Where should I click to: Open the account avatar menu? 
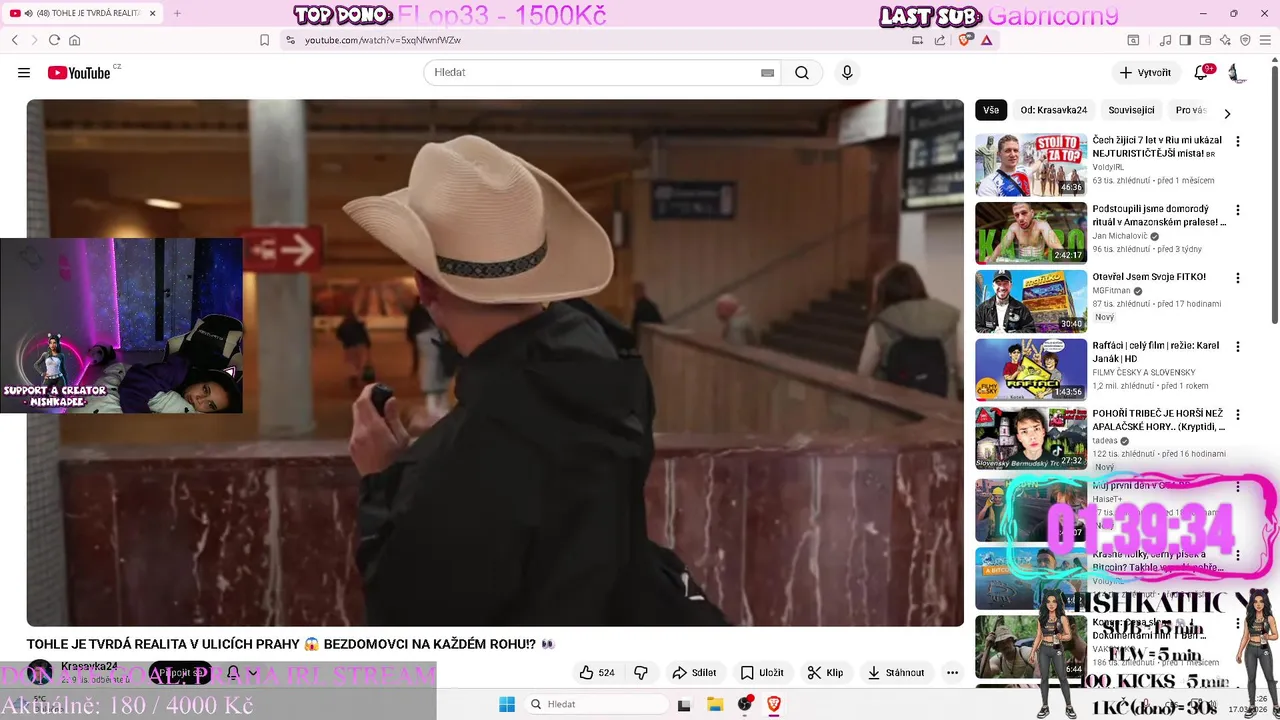(1236, 73)
